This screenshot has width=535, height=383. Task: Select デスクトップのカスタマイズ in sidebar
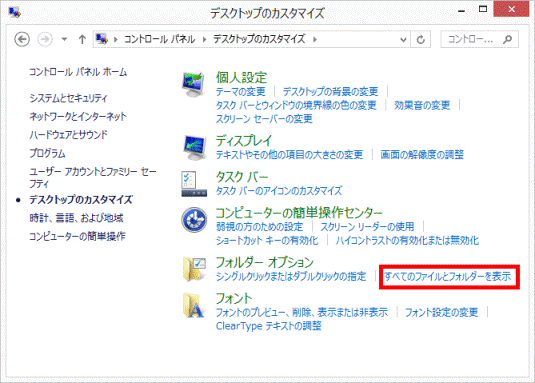[x=81, y=200]
